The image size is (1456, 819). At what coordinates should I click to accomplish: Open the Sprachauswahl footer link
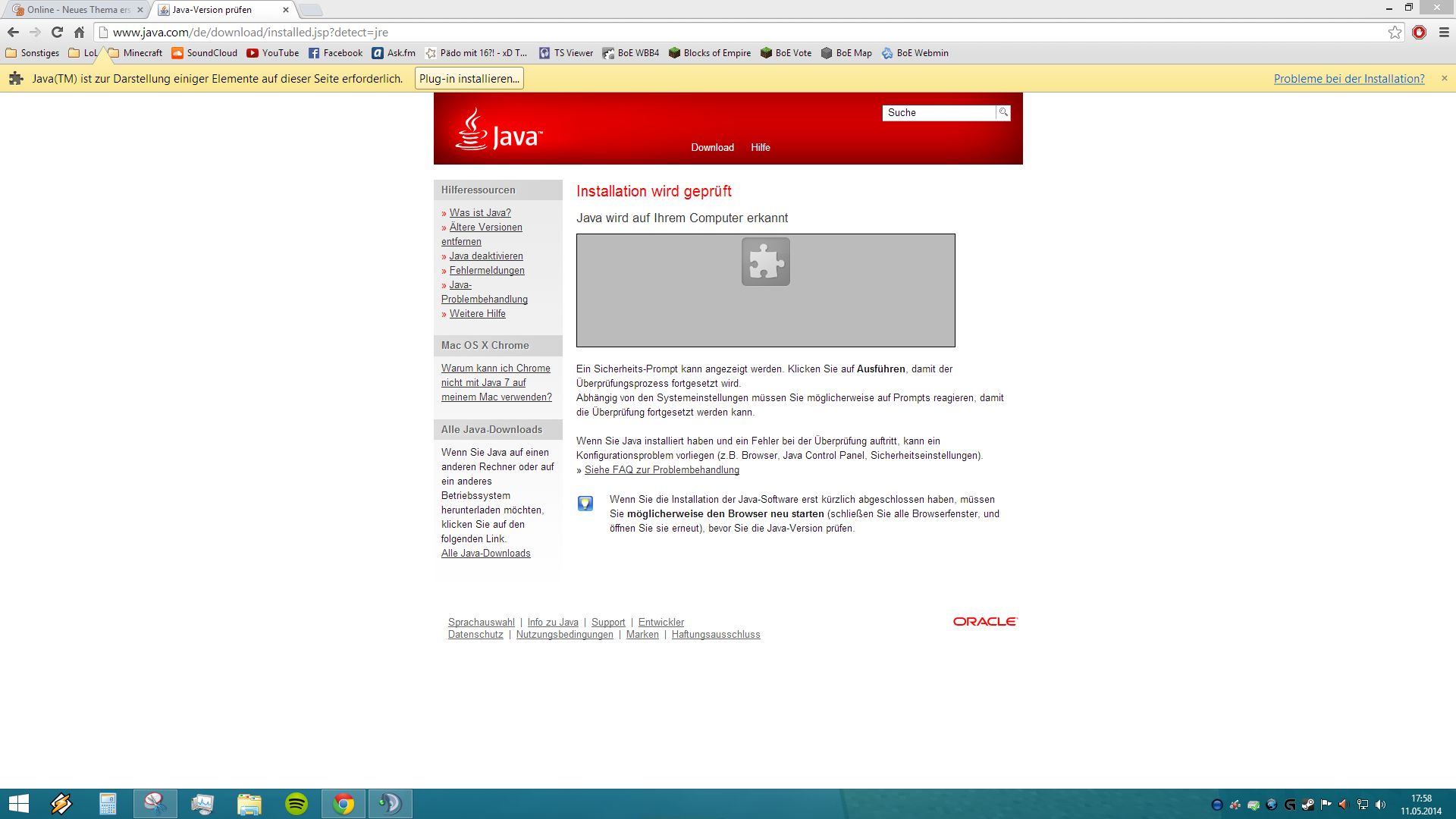[x=481, y=623]
